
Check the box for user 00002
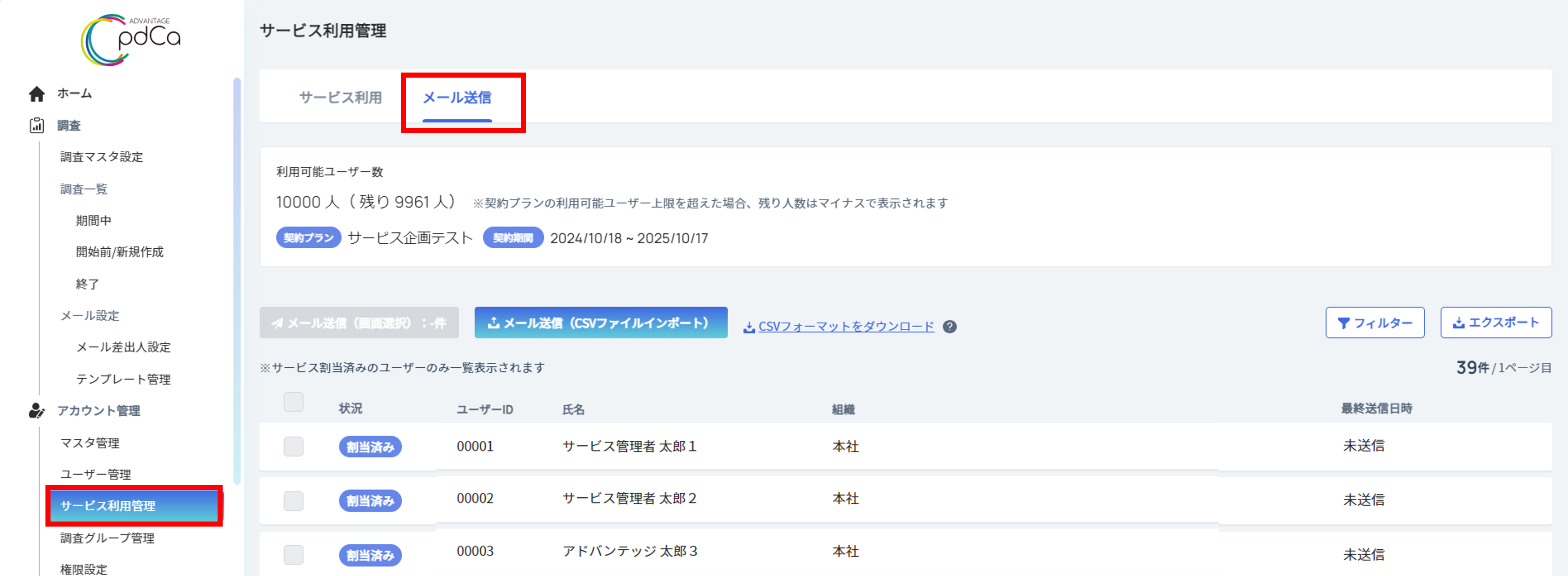(293, 501)
